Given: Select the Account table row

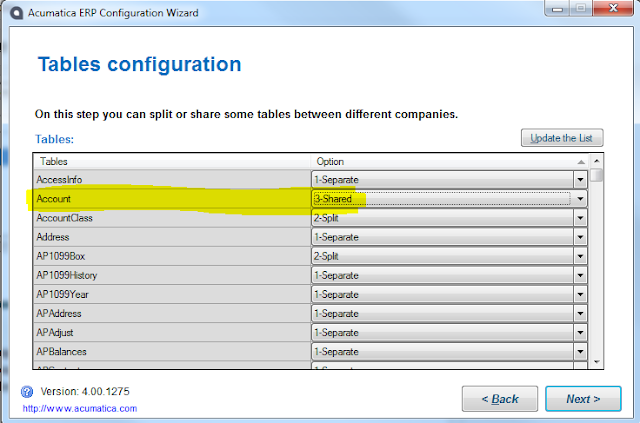Looking at the screenshot, I should pos(172,199).
